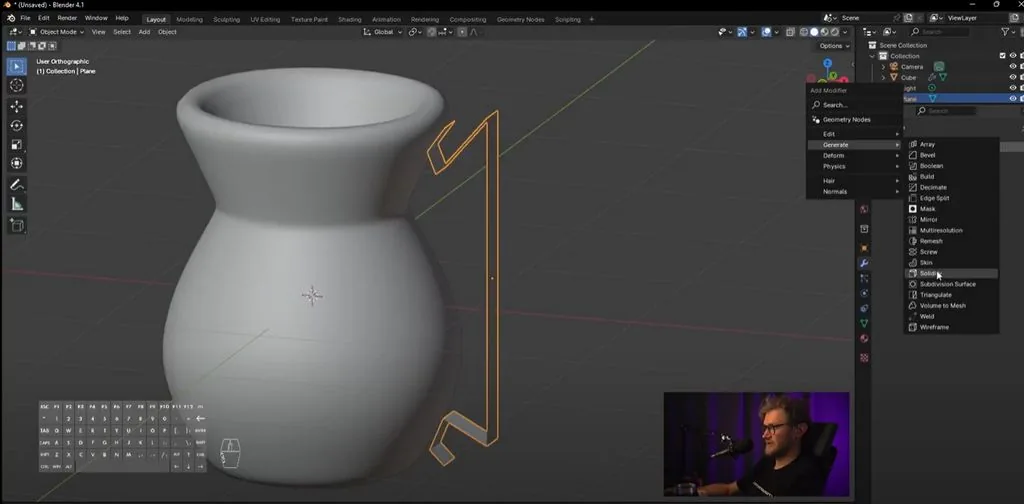1024x504 pixels.
Task: Choose Geometry Nodes in Add Modifier
Action: pos(854,119)
